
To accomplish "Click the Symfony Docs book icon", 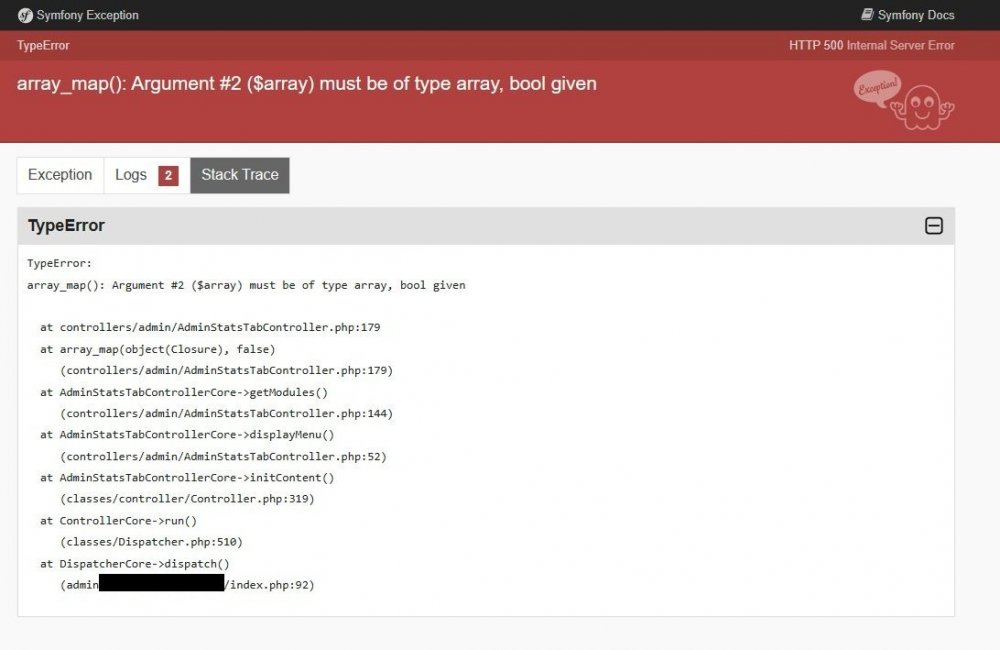I will pos(867,14).
